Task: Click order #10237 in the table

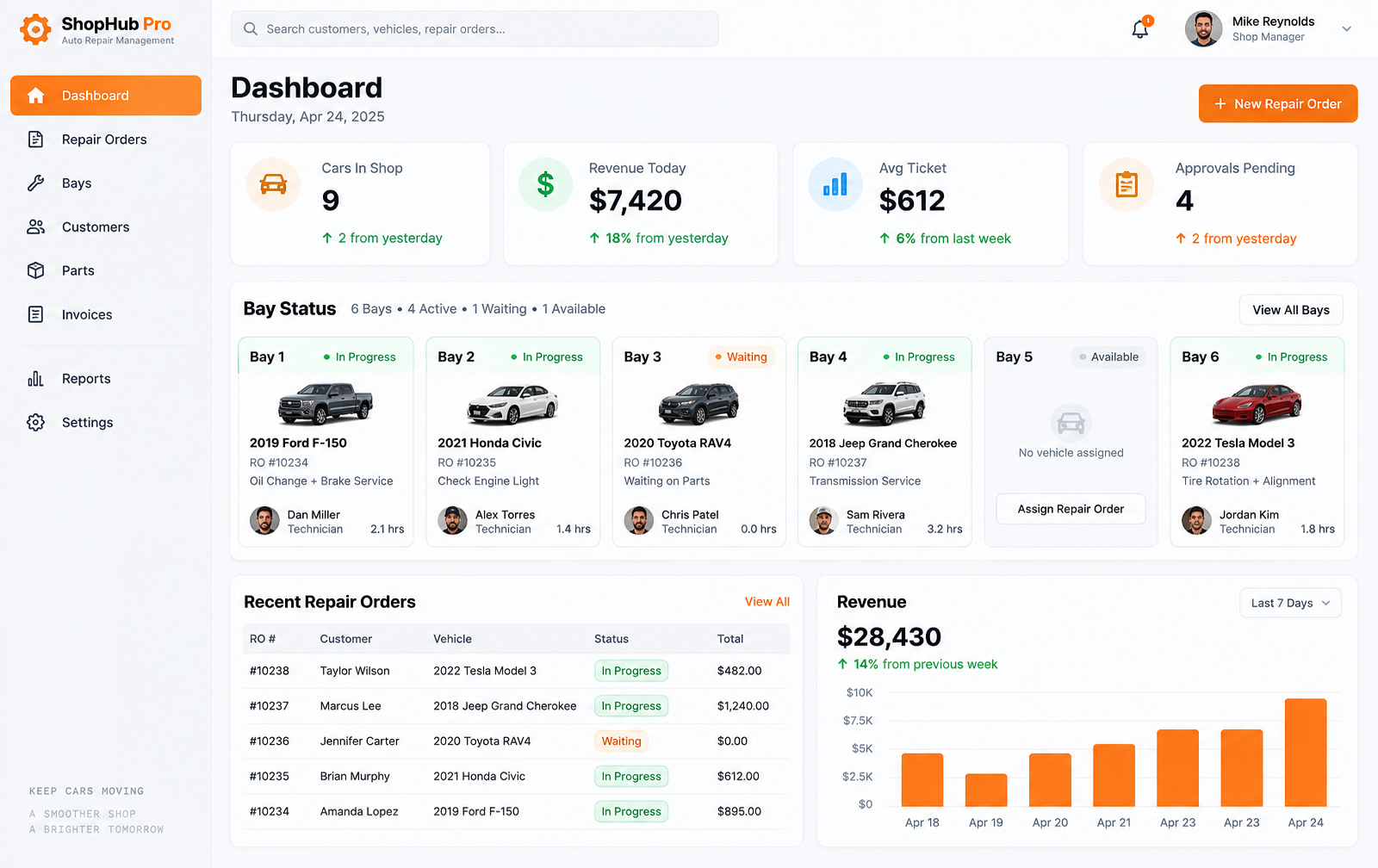Action: (x=270, y=706)
